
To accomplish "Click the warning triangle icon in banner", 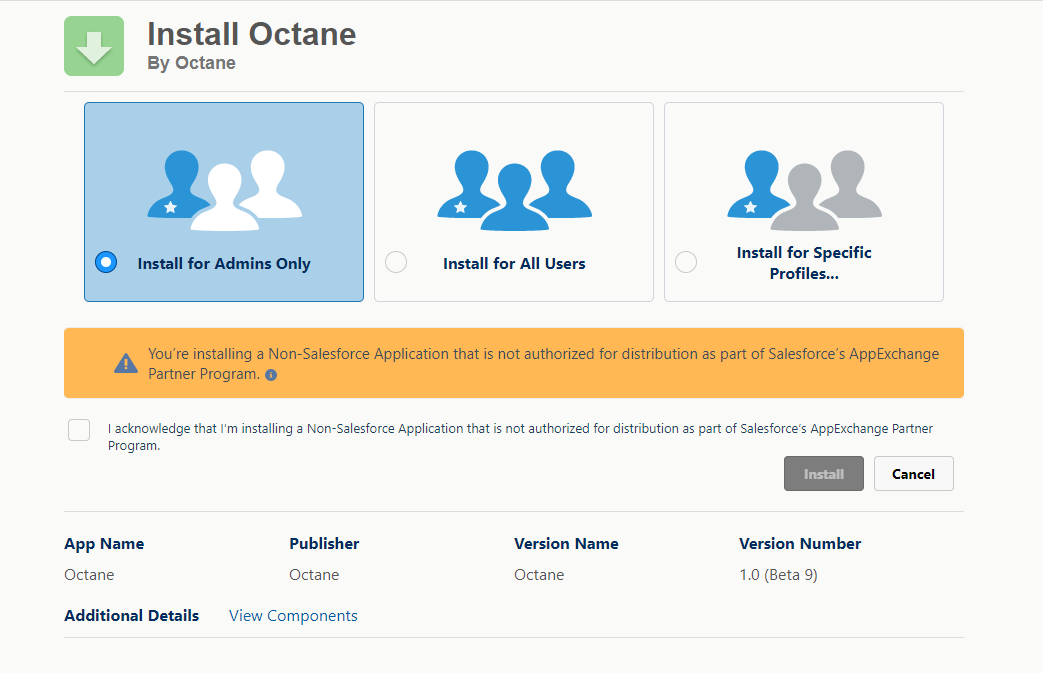I will [126, 364].
